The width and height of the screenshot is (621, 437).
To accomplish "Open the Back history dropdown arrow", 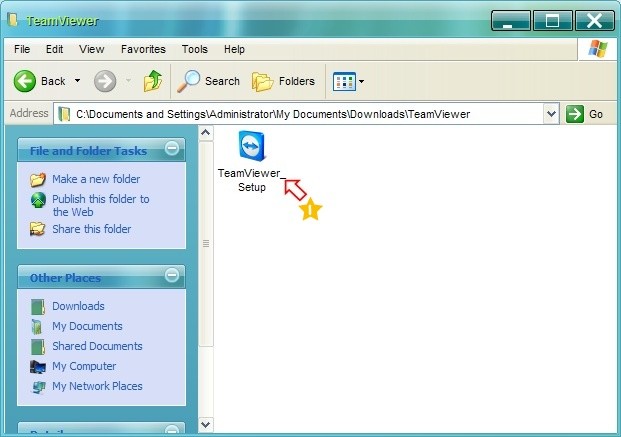I will point(78,81).
